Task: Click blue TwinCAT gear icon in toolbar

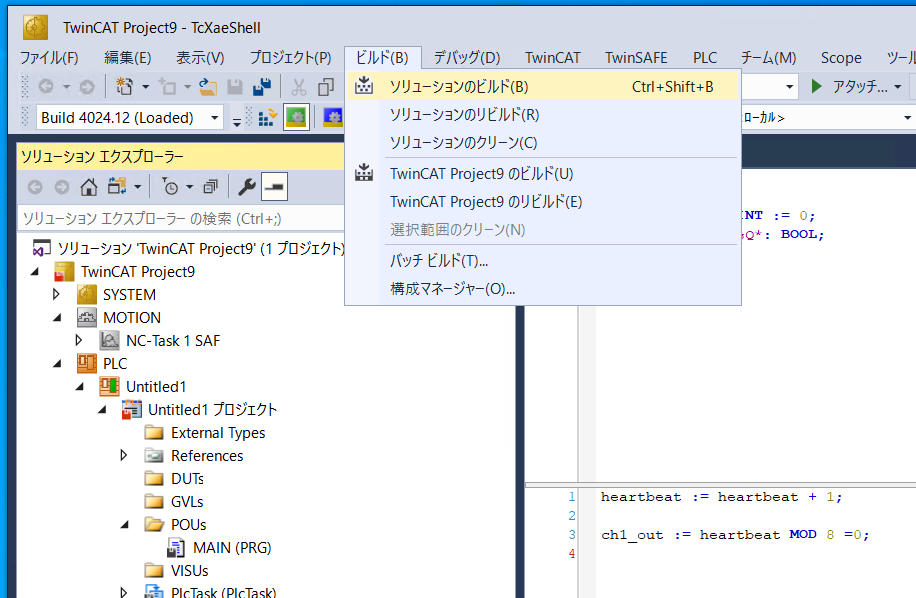Action: click(334, 117)
